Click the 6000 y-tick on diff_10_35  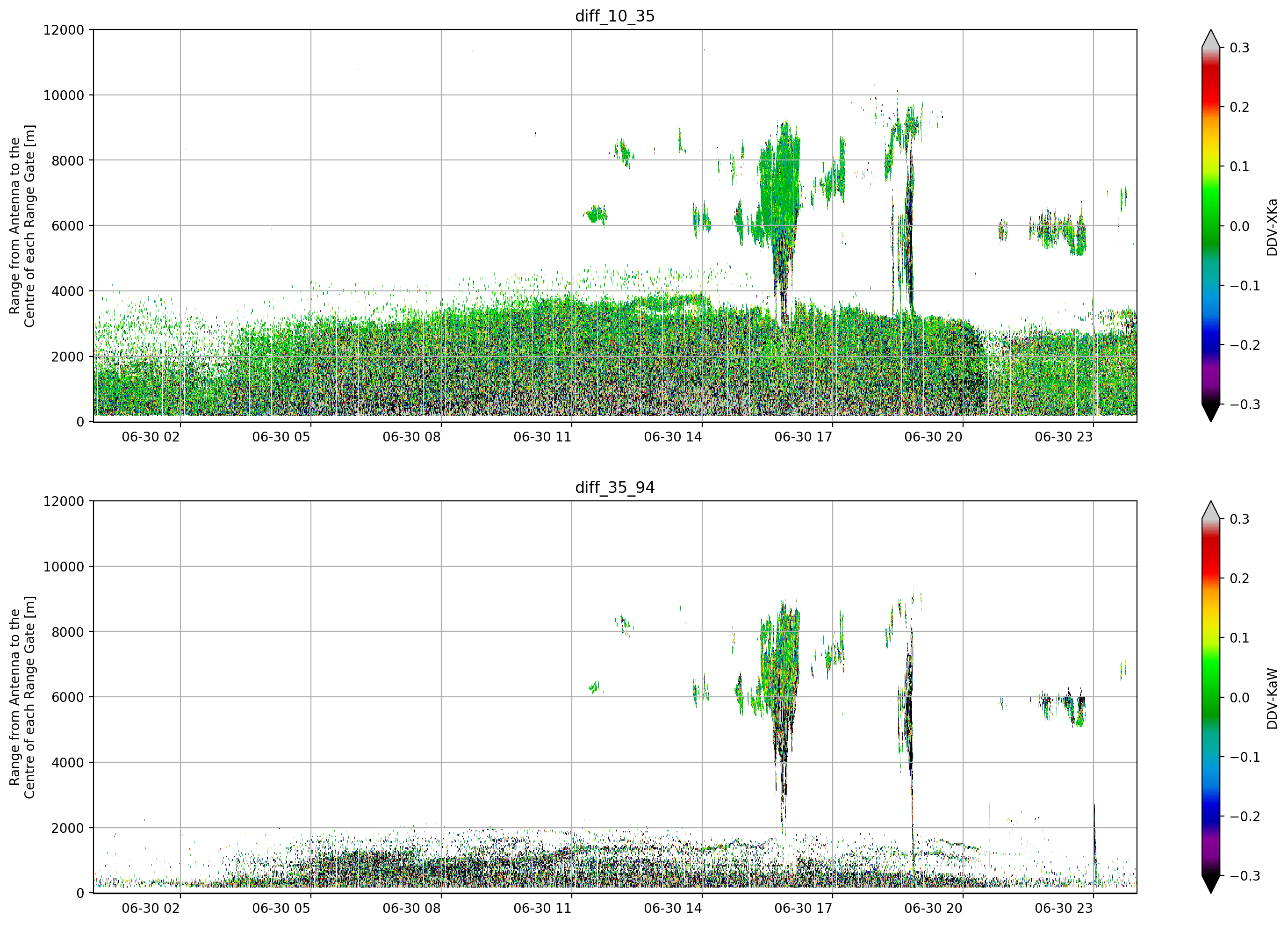(68, 225)
